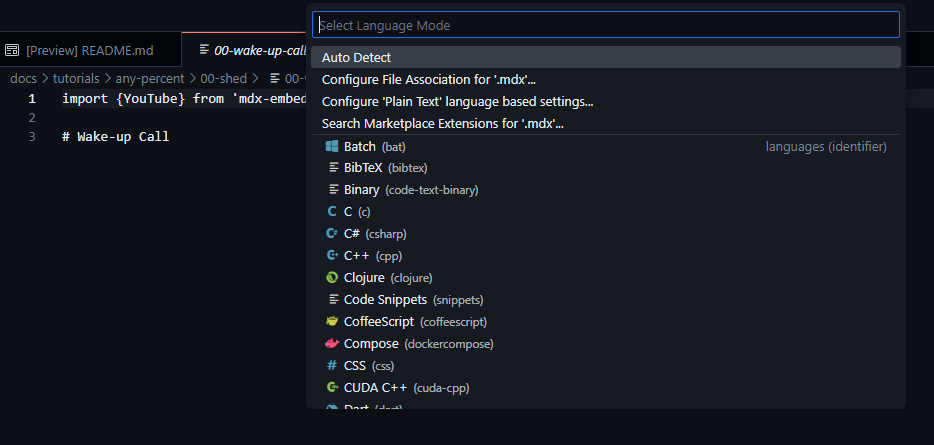934x445 pixels.
Task: Focus the Select Language Mode input
Action: (x=606, y=25)
